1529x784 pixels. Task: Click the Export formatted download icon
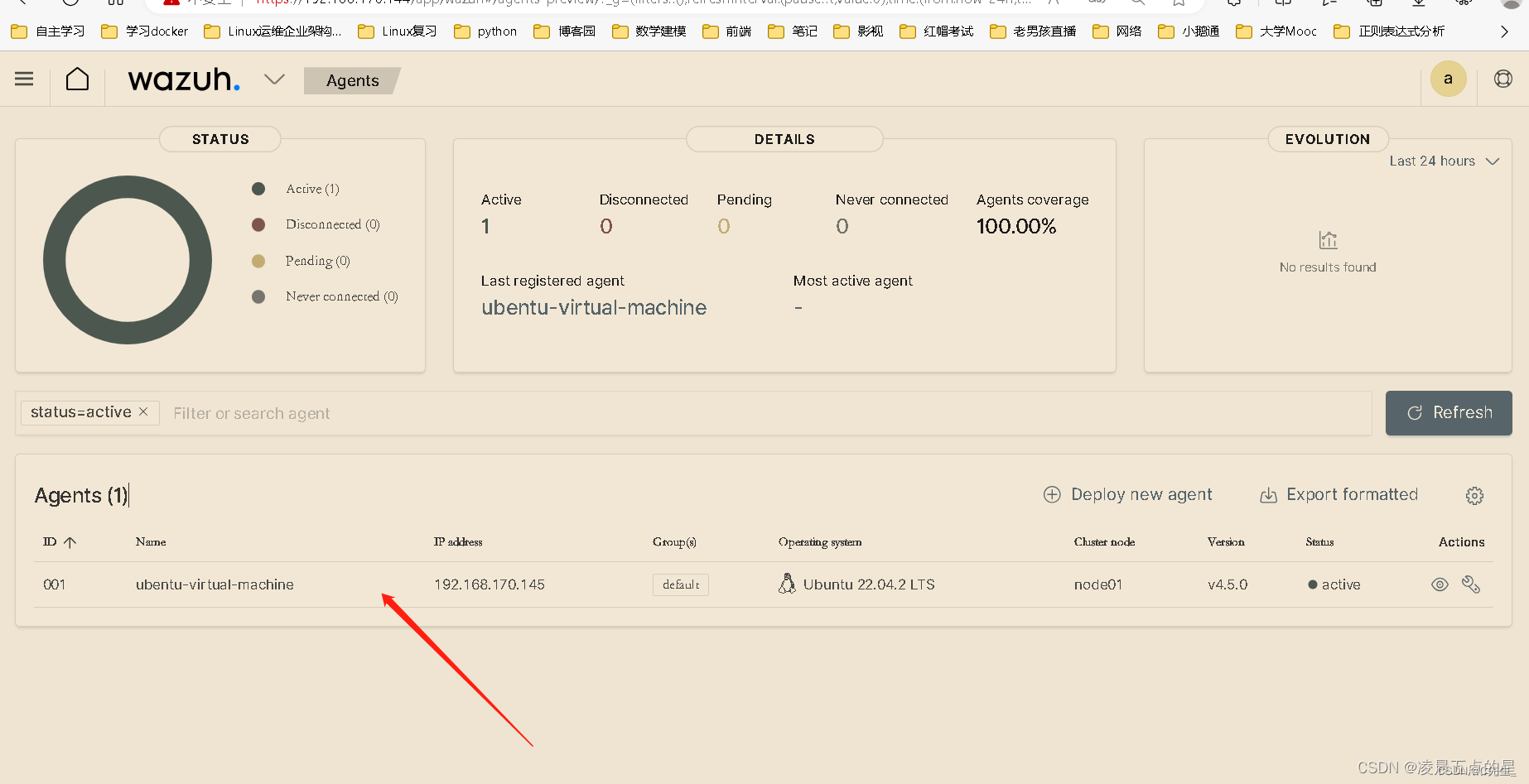pos(1268,495)
